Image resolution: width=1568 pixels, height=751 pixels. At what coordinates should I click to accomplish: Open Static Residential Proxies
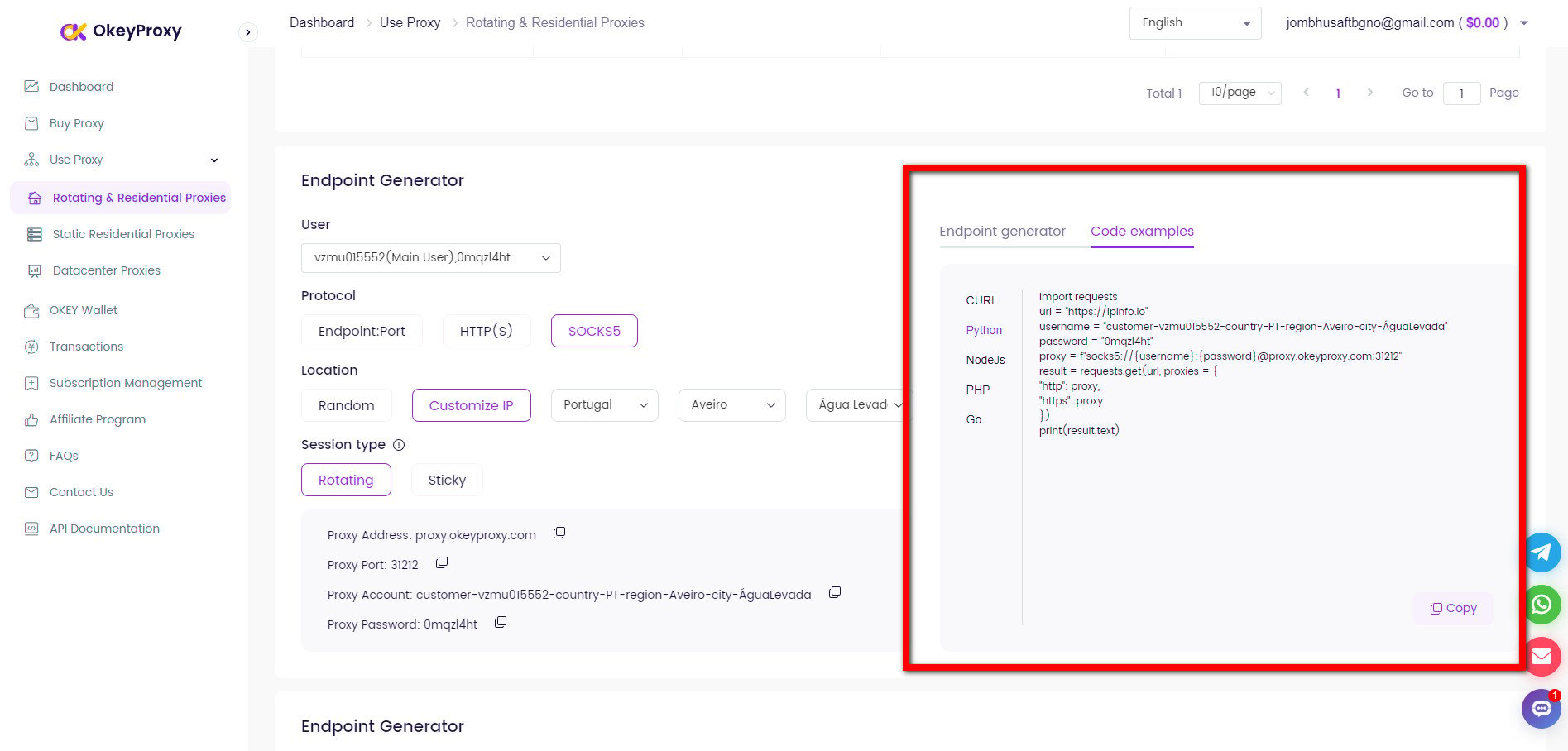123,234
